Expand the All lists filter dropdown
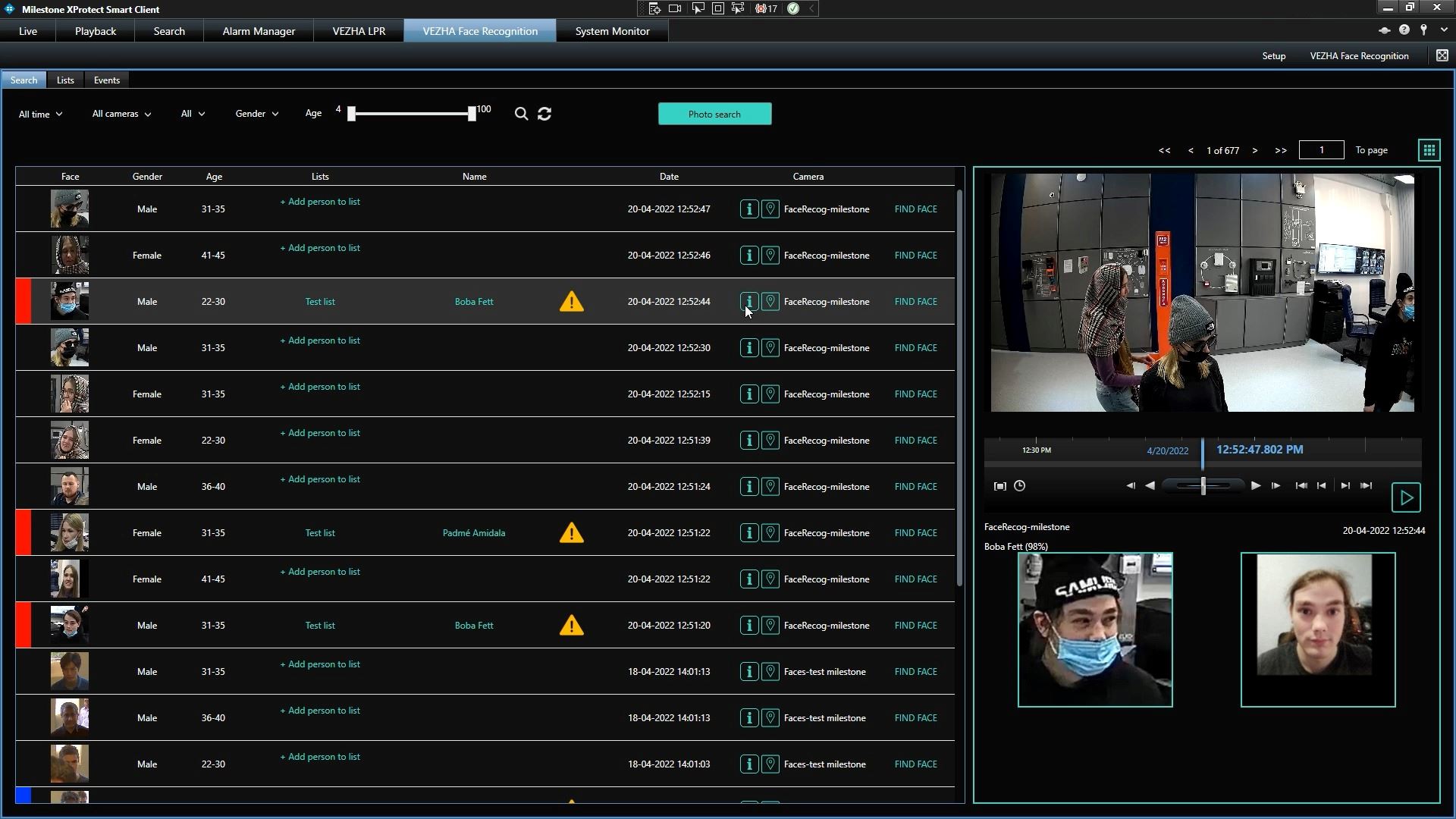This screenshot has height=819, width=1456. point(193,114)
